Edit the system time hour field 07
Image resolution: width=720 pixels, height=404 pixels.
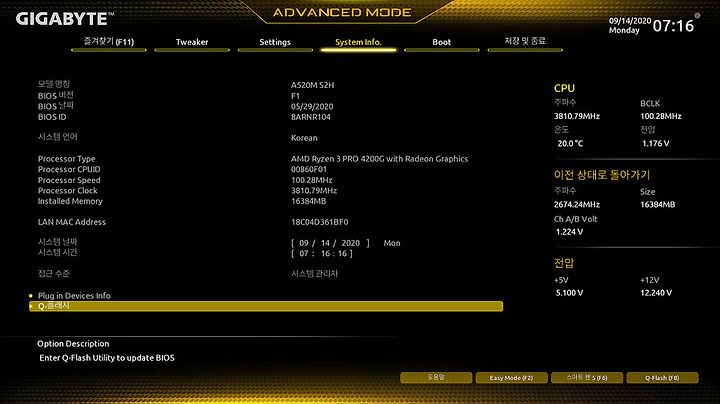coord(304,253)
